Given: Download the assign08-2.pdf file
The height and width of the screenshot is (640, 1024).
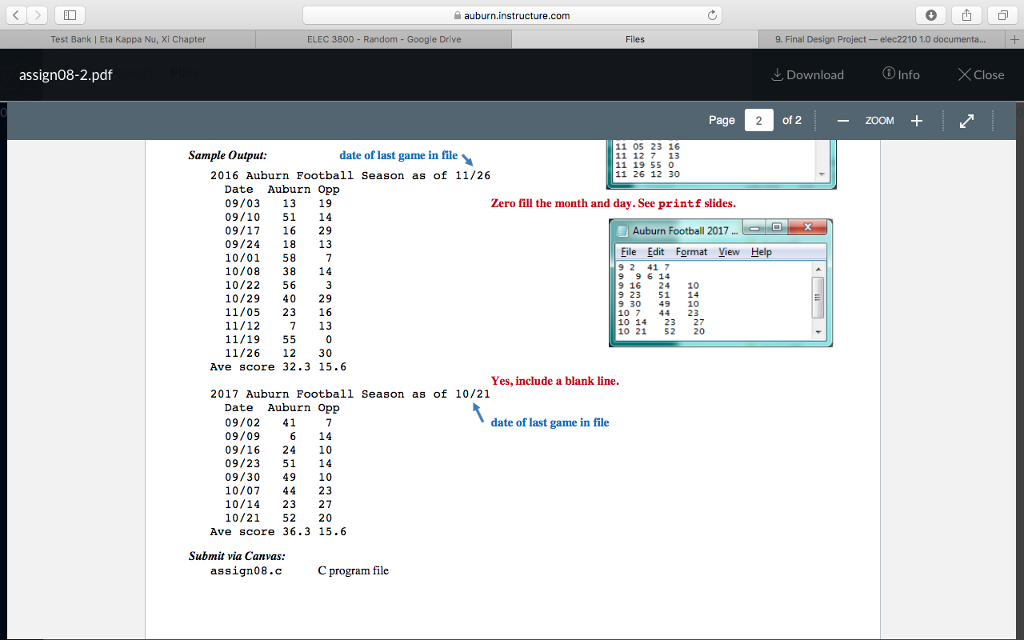Looking at the screenshot, I should (x=808, y=75).
